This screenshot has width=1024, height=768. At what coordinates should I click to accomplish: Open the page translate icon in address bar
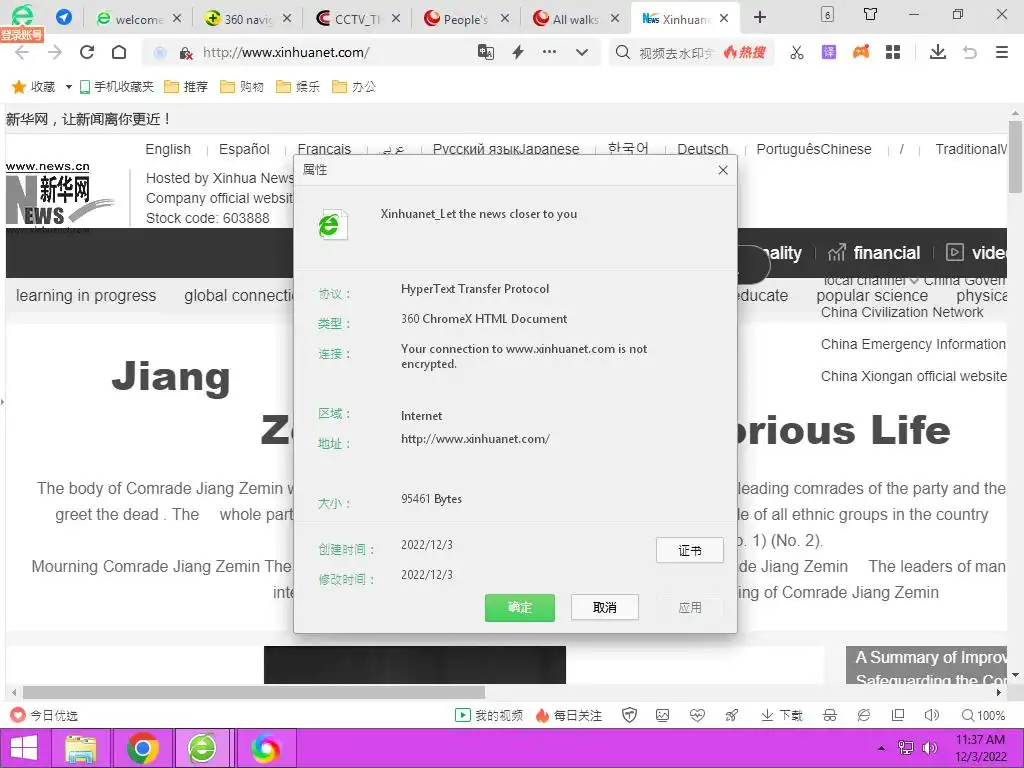coord(486,52)
